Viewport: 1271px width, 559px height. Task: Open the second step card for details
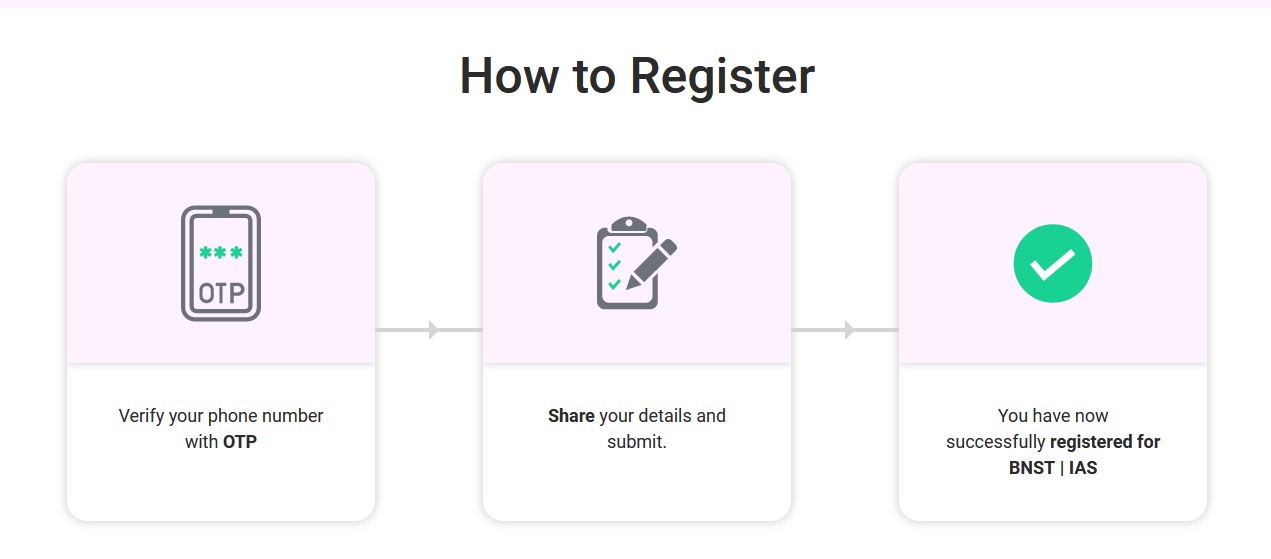[x=637, y=342]
